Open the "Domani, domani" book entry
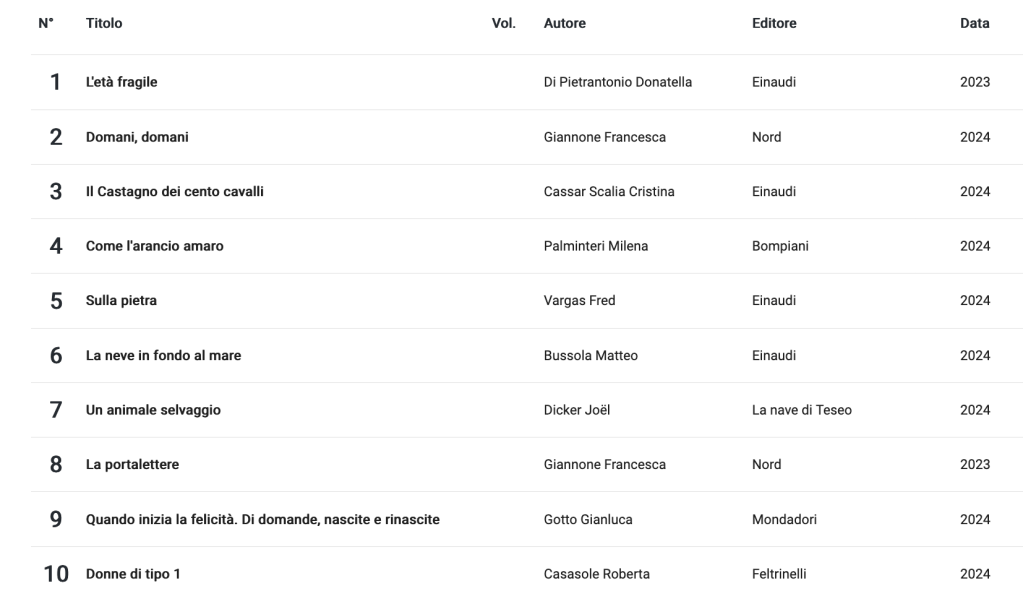 pyautogui.click(x=137, y=138)
